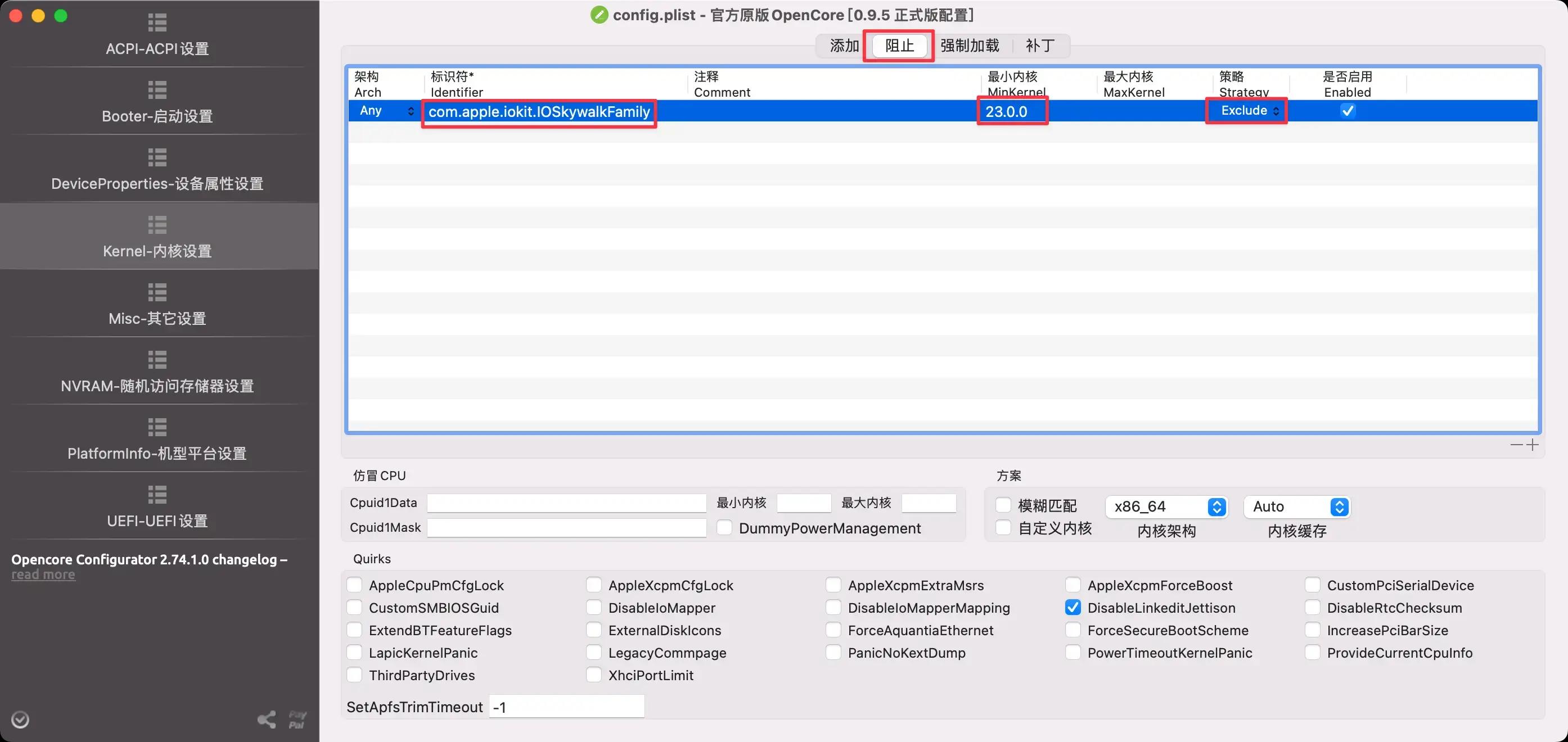
Task: Switch to the 添加 (Add) tab
Action: coord(844,46)
